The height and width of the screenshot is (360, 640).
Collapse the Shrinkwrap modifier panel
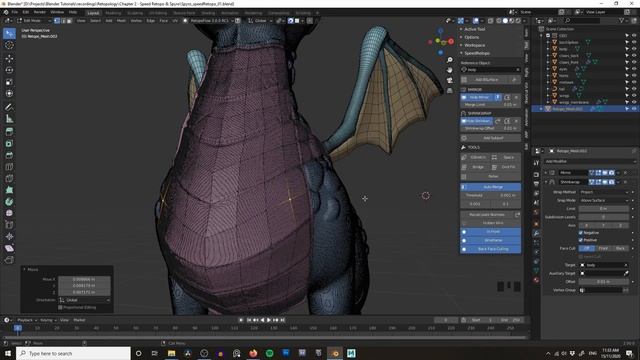546,182
